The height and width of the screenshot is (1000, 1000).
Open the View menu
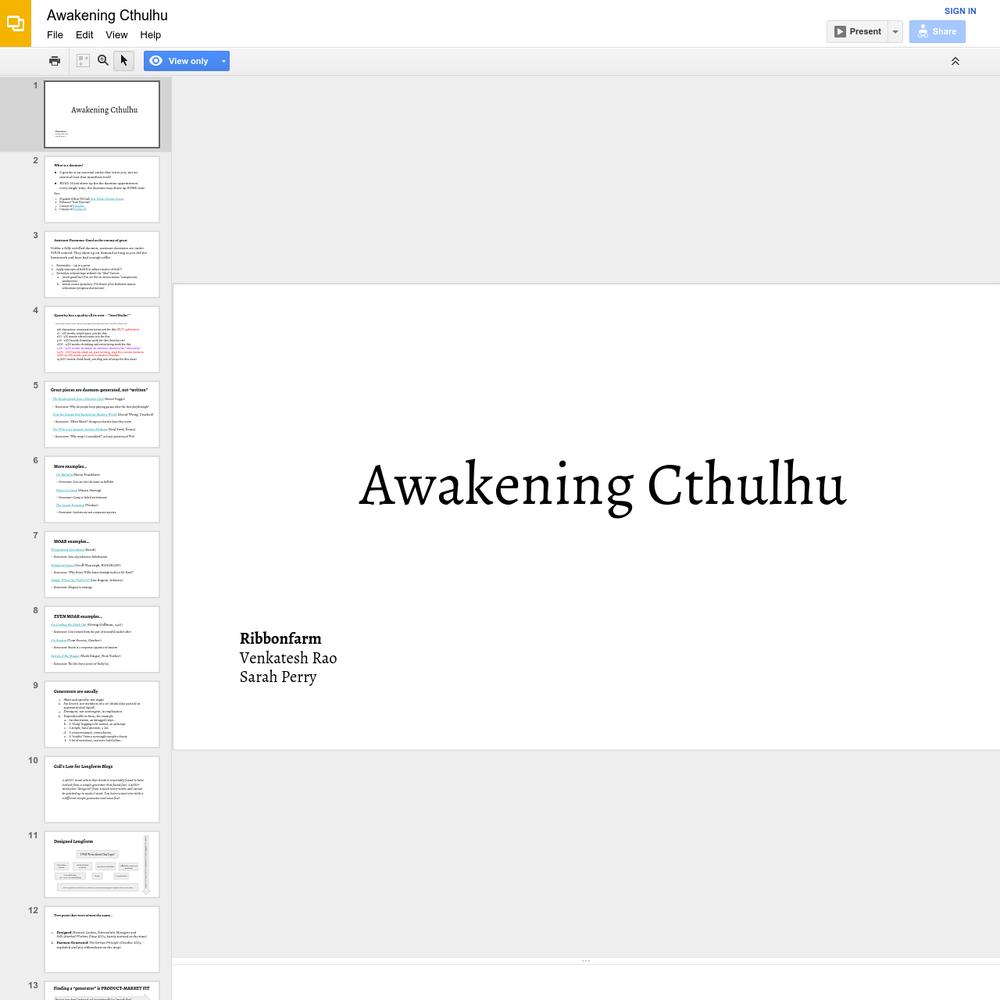117,35
